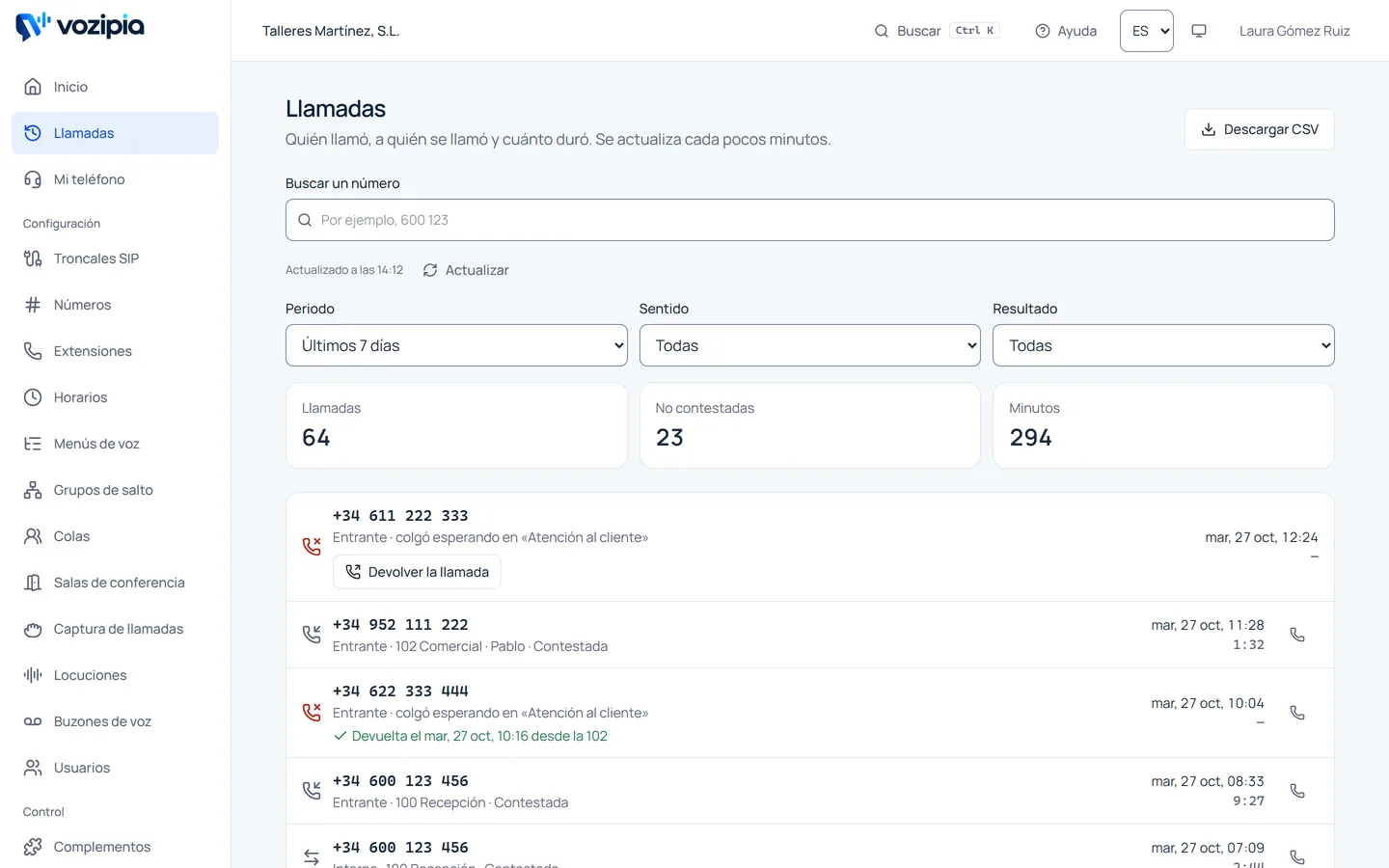Open Extensiones phone icon entry

pos(115,351)
